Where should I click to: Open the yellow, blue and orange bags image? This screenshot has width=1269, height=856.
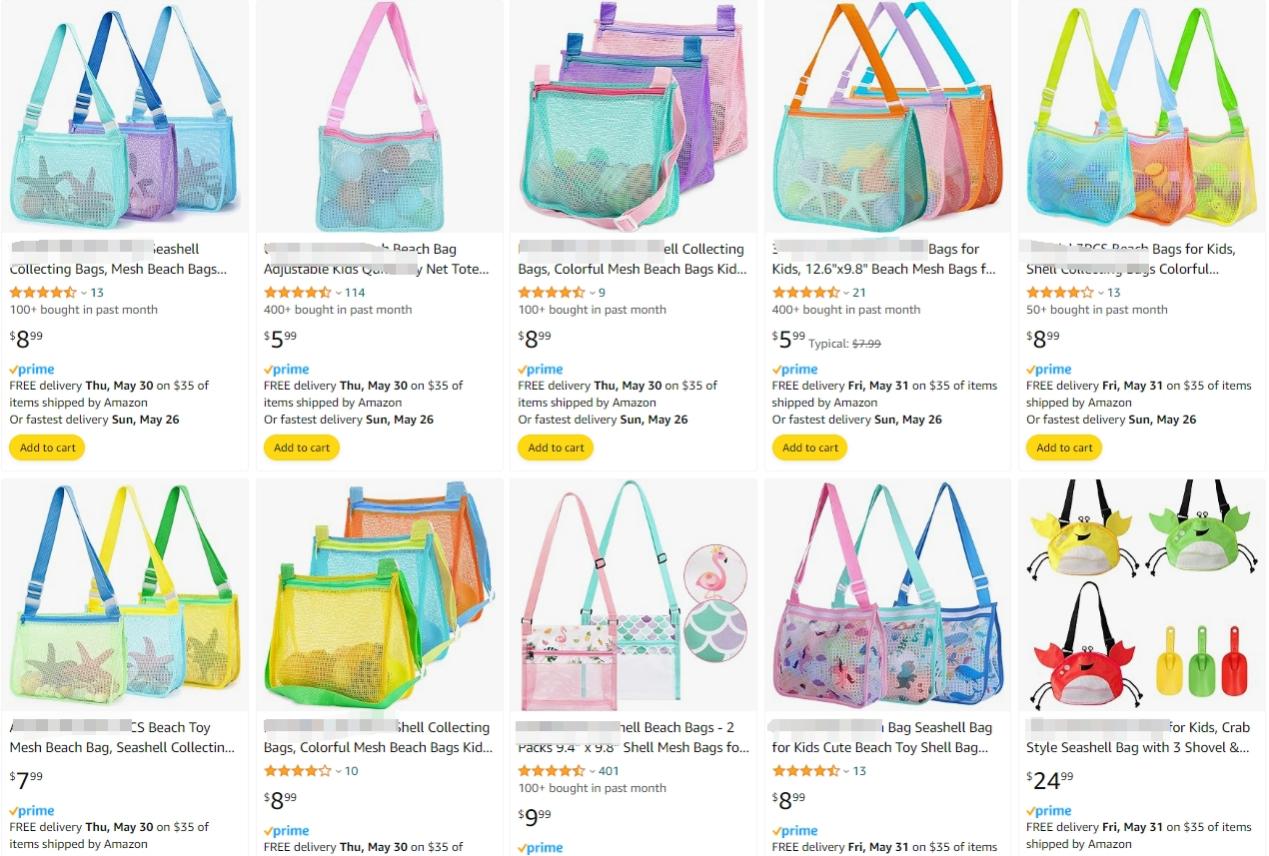coord(379,595)
